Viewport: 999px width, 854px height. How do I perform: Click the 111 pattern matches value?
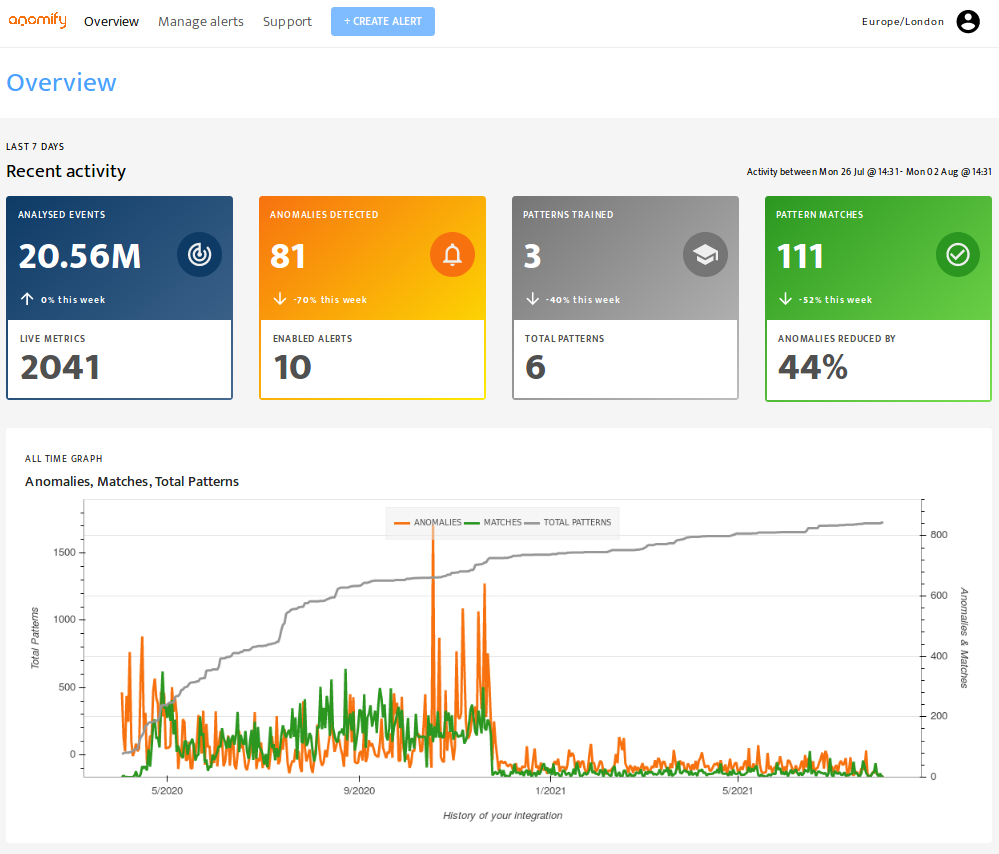(800, 256)
